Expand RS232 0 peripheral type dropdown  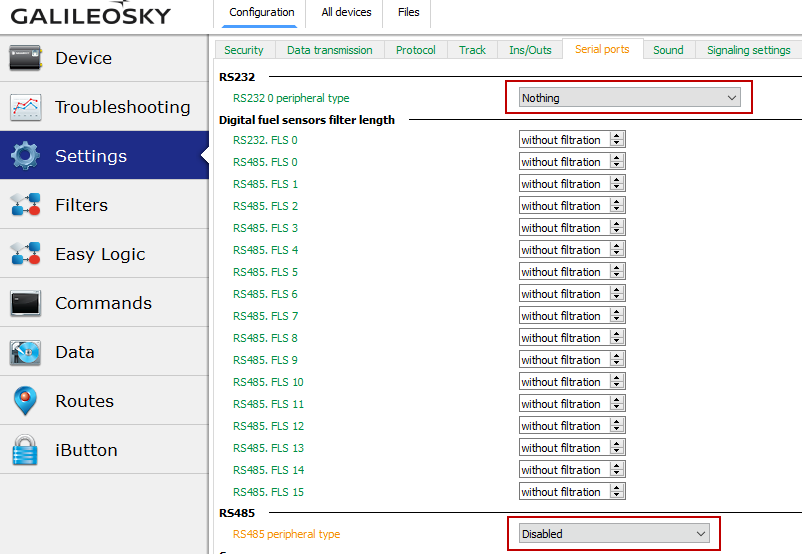pos(630,97)
